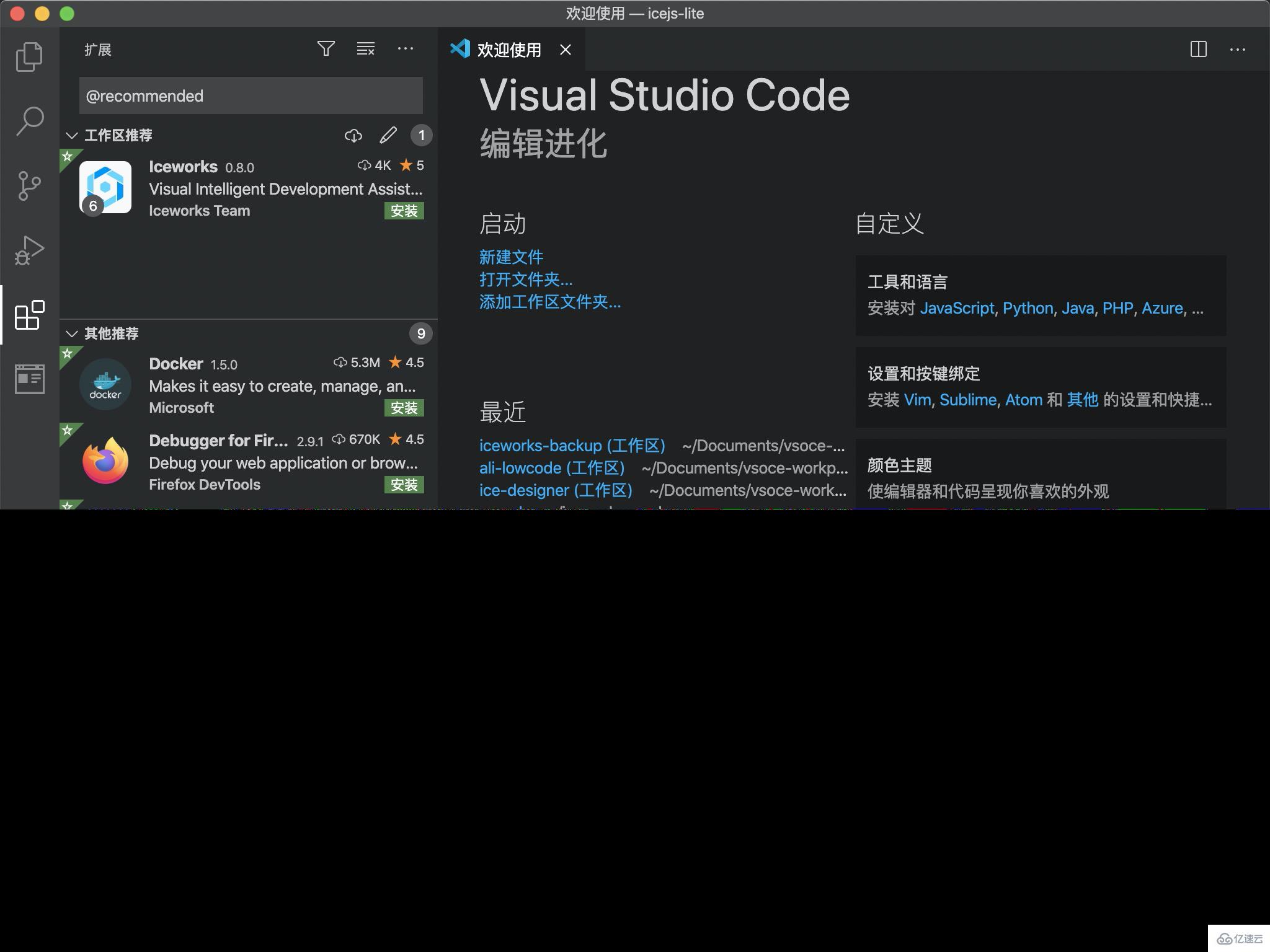This screenshot has width=1270, height=952.
Task: Click the 工作区推荐 count badge 1
Action: tap(422, 135)
